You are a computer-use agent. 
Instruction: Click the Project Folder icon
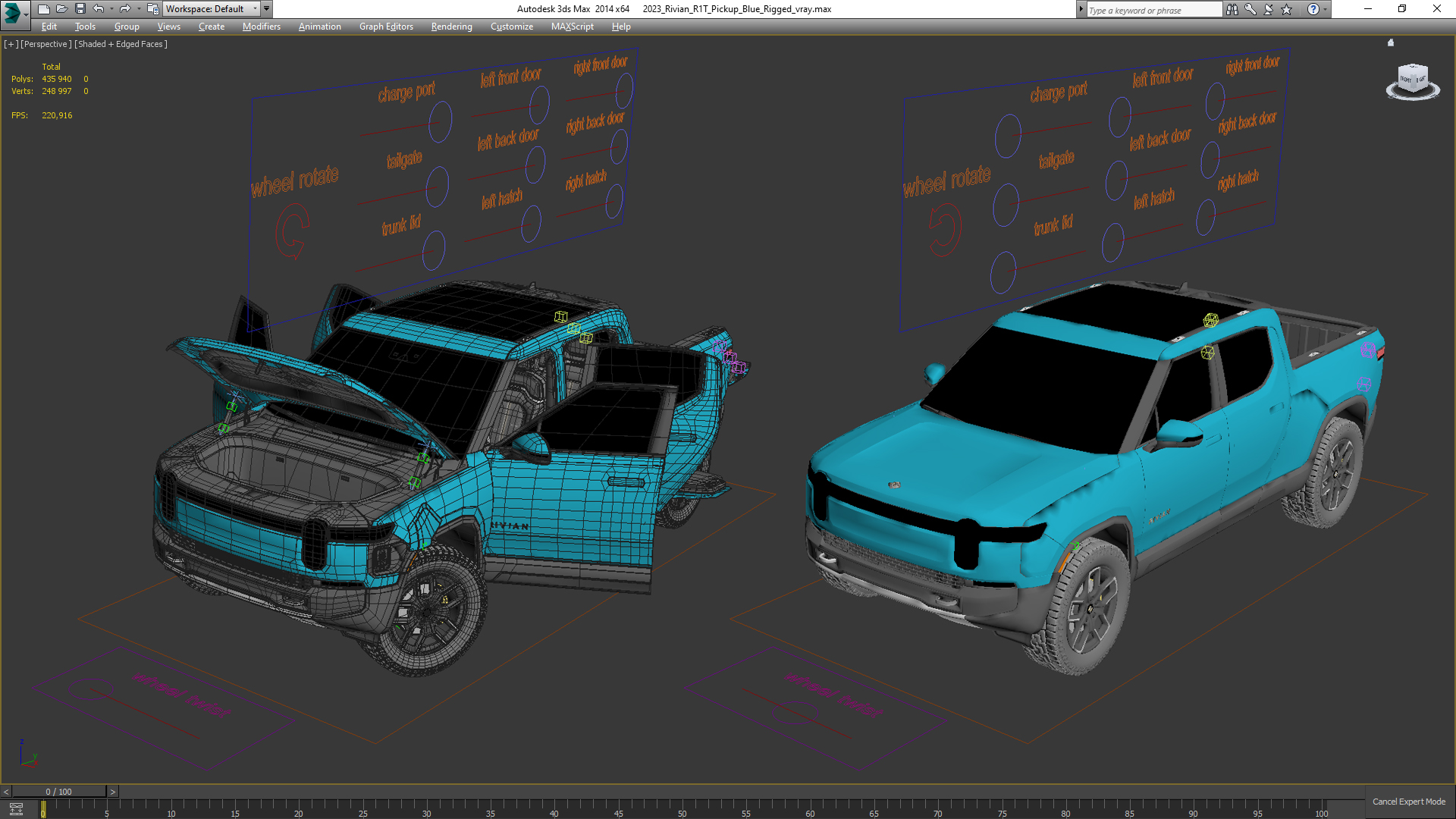click(x=152, y=9)
